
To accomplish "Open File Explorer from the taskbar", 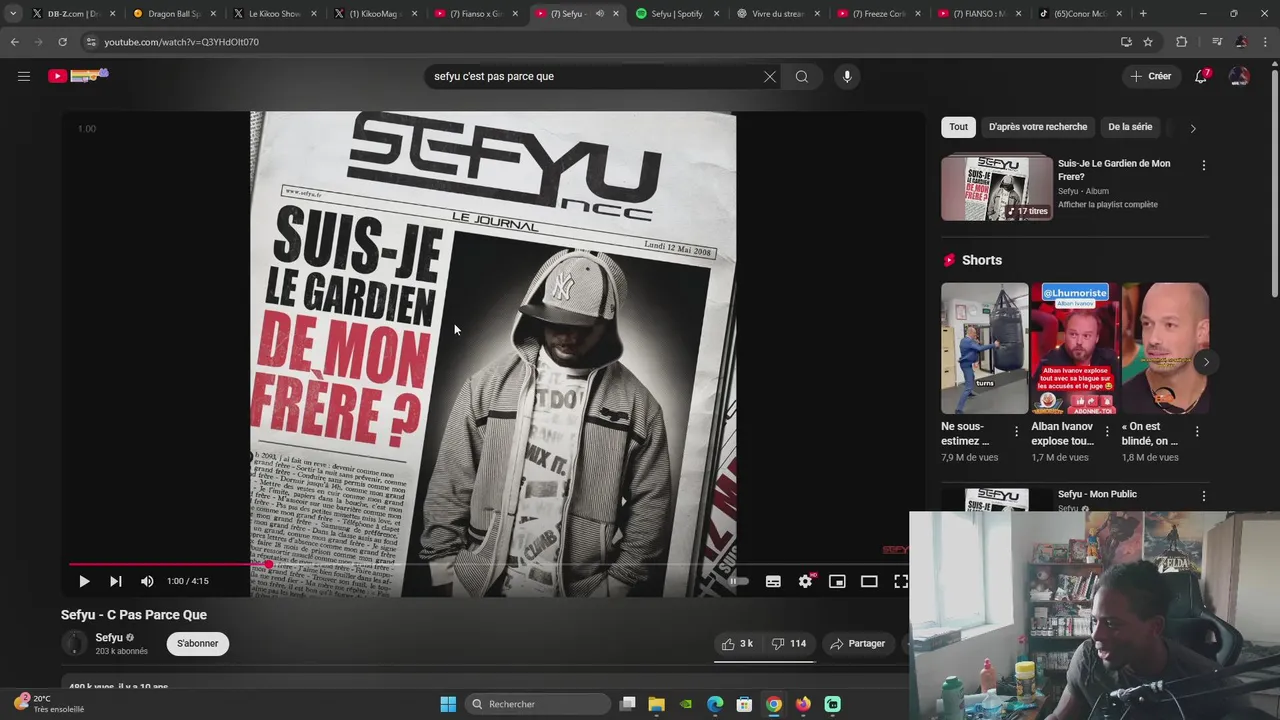I will pyautogui.click(x=657, y=704).
